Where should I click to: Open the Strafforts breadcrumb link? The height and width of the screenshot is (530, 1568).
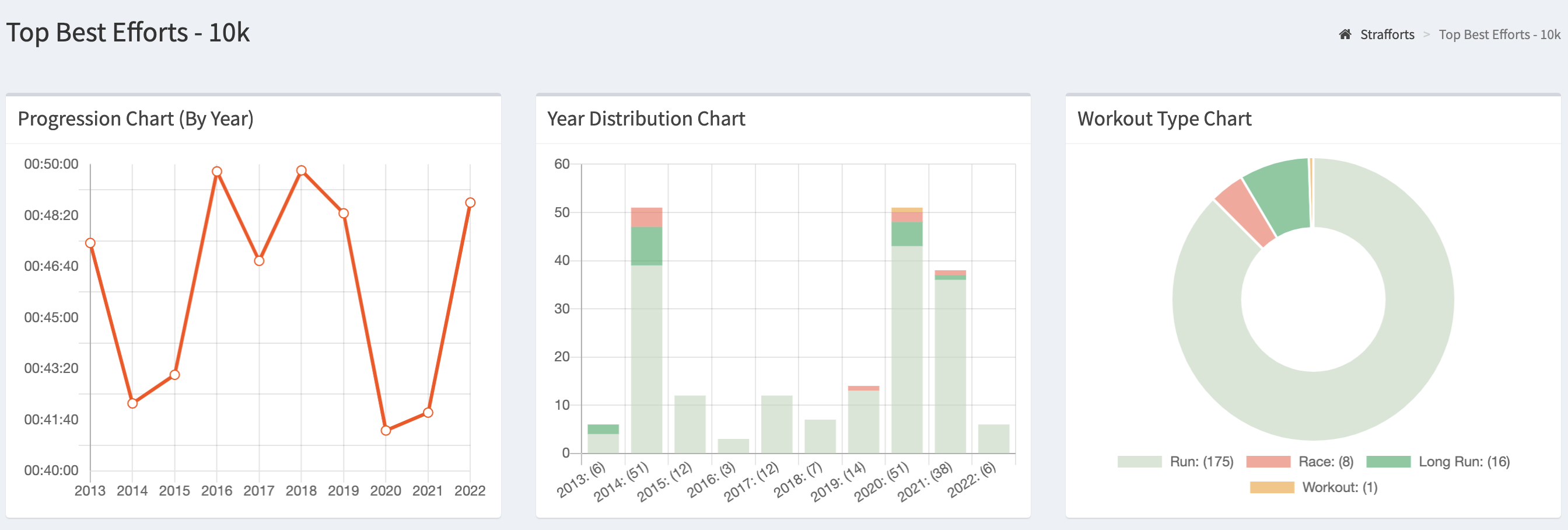point(1387,34)
